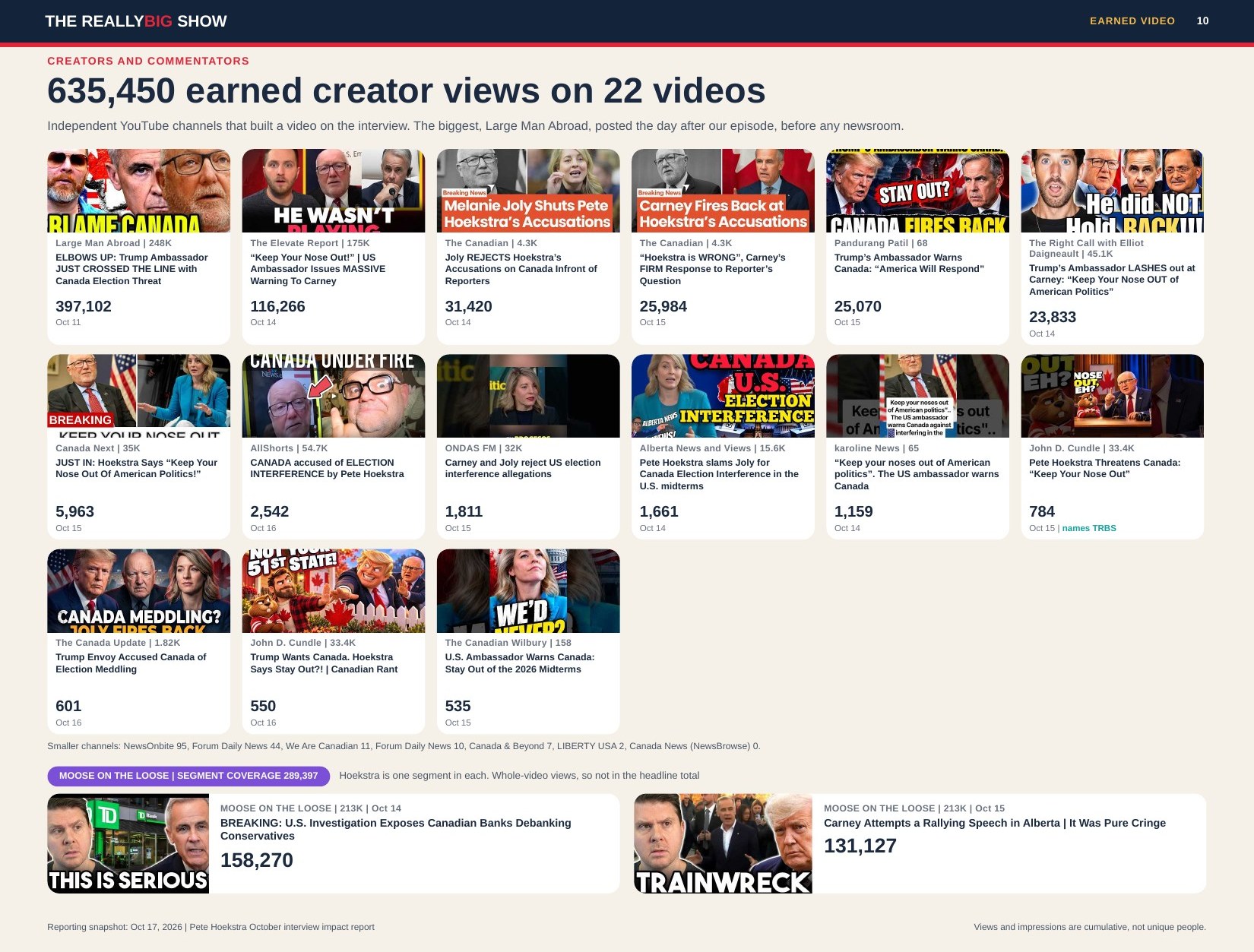
Task: Open the He did NOT Hold Back thumbnail
Action: (1113, 191)
